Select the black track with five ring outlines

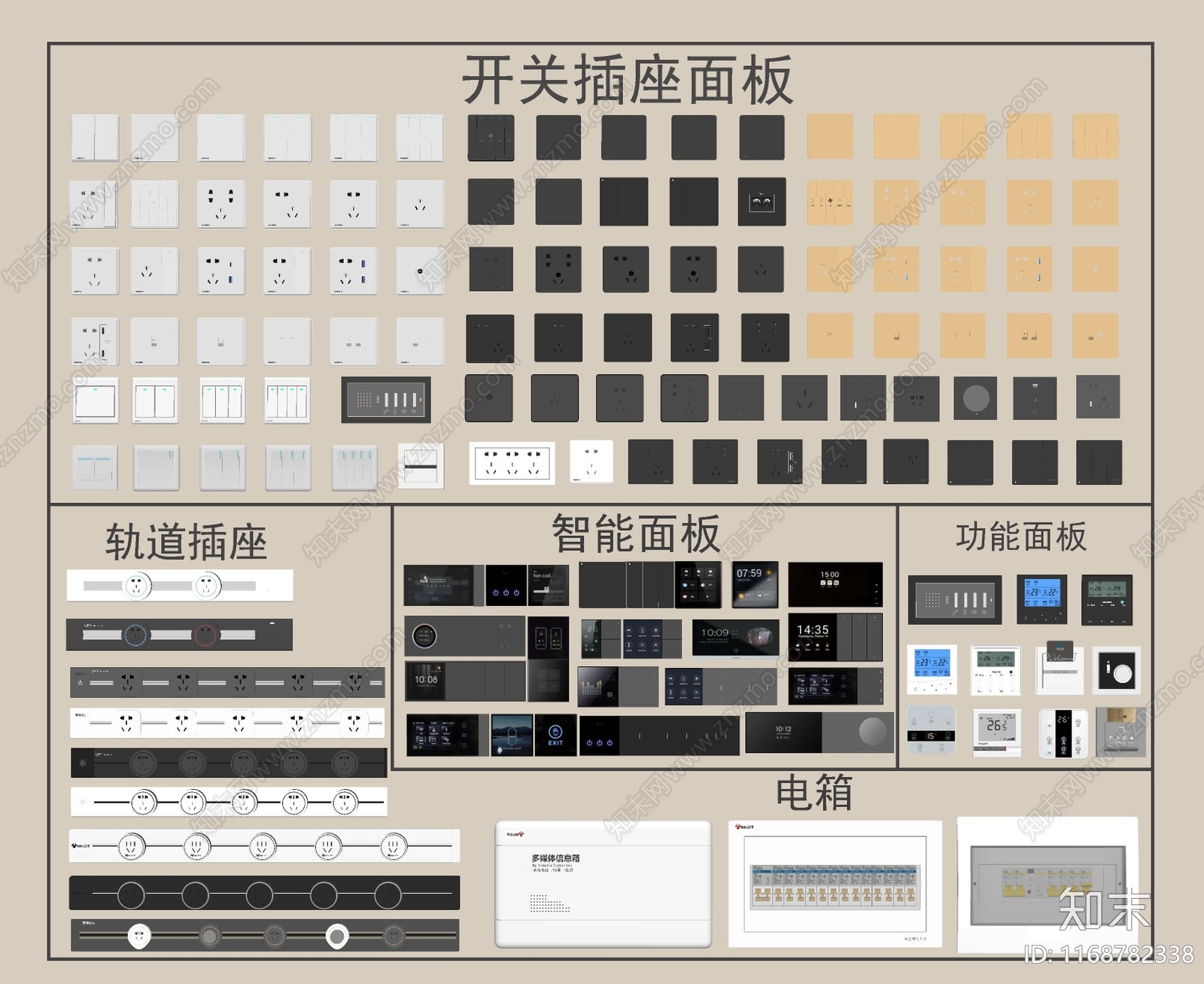pyautogui.click(x=264, y=893)
